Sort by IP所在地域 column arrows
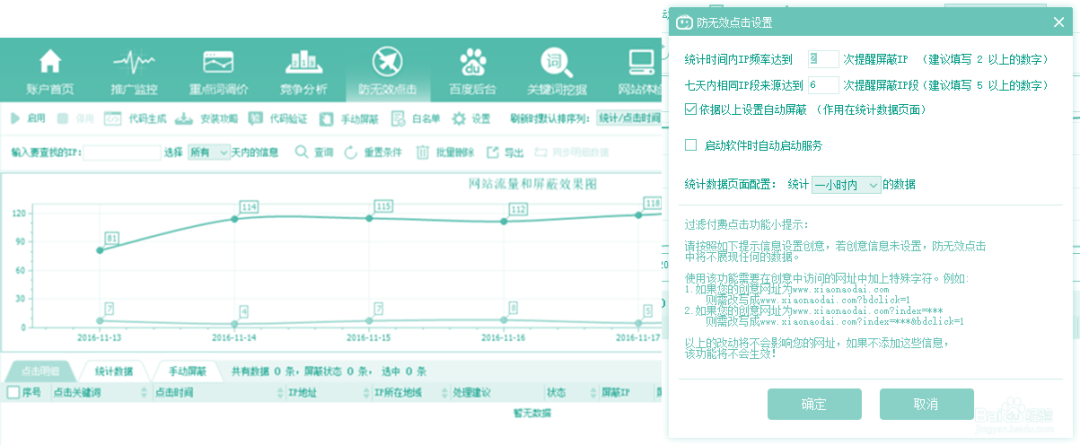The width and height of the screenshot is (1080, 445). (x=444, y=393)
